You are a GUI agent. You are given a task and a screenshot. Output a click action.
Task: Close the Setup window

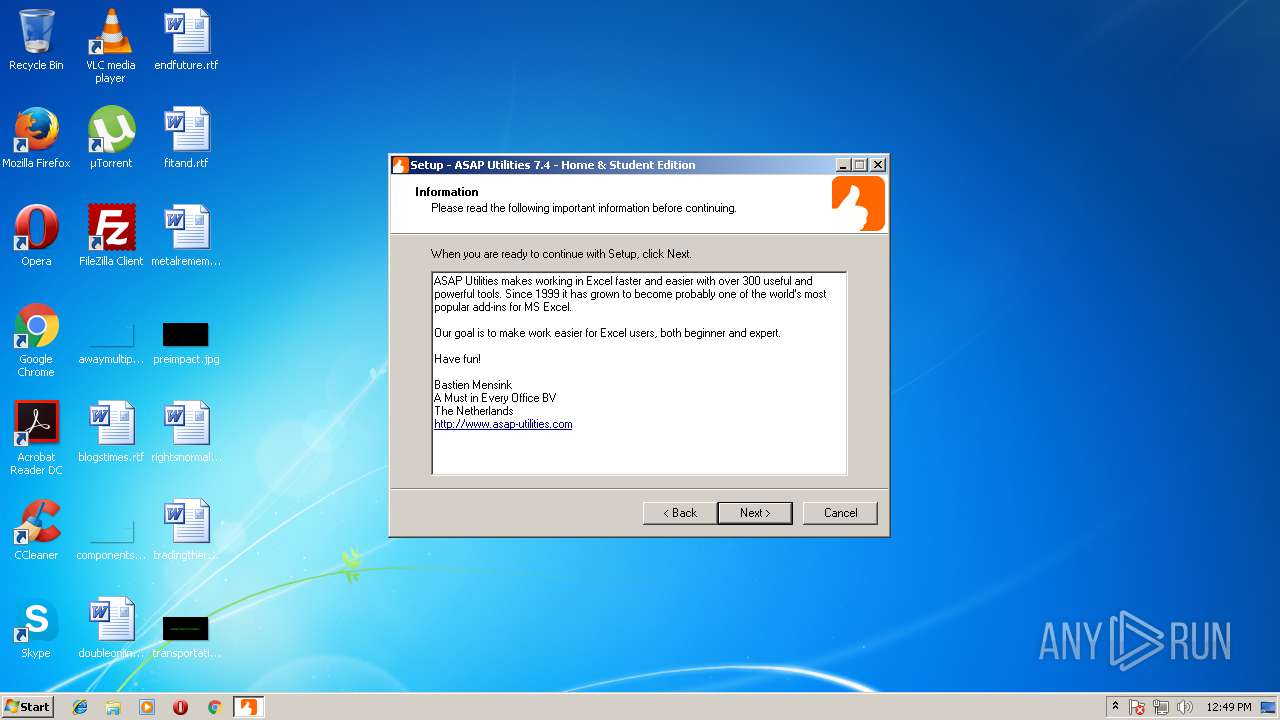[x=878, y=165]
